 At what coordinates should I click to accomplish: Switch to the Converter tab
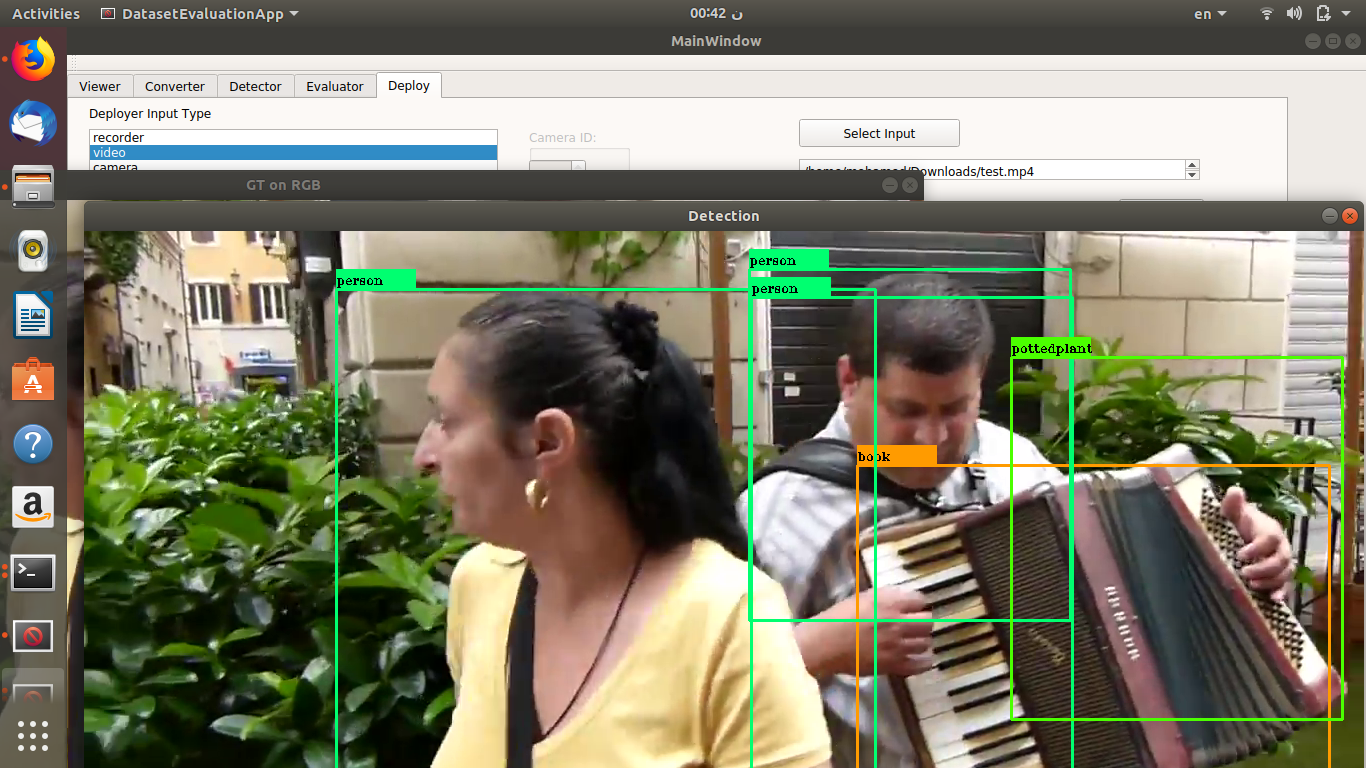point(175,86)
